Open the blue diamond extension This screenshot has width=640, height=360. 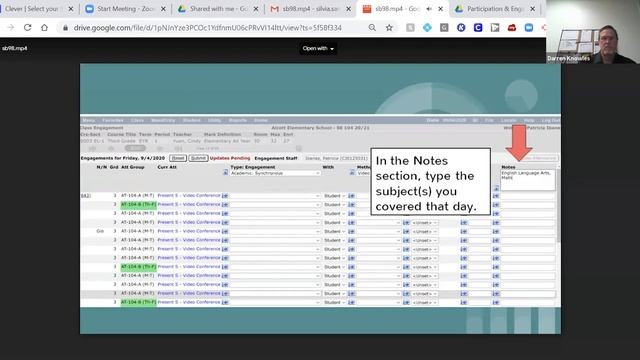click(x=427, y=27)
